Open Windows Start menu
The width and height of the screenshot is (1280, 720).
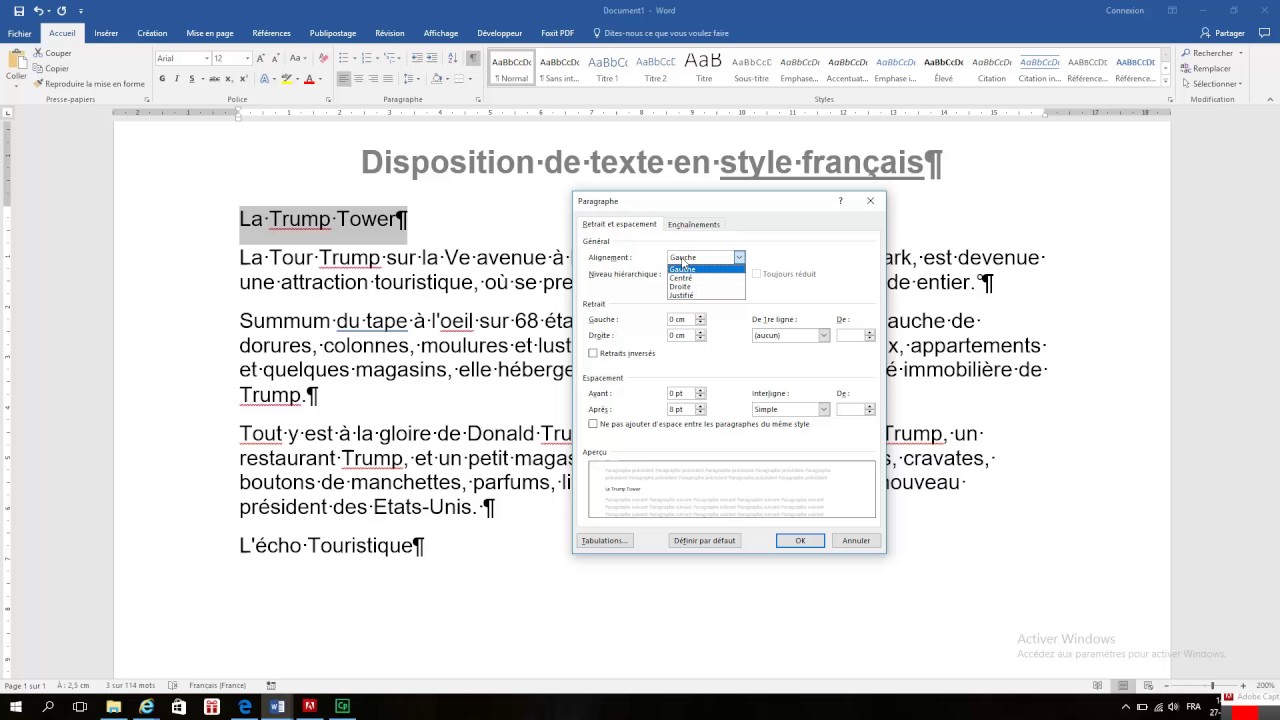(x=15, y=707)
